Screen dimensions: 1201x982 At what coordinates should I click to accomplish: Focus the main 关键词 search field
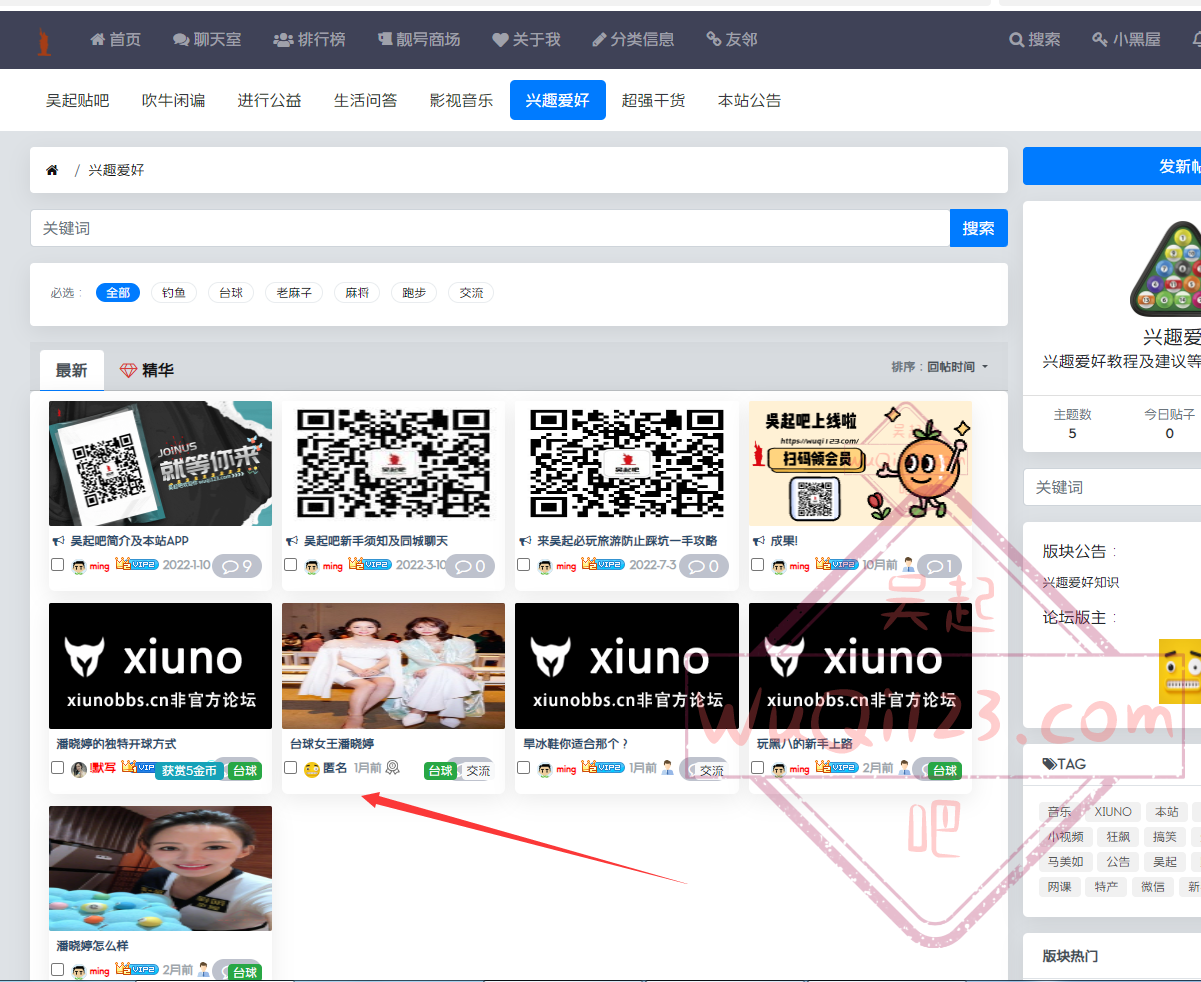click(490, 228)
